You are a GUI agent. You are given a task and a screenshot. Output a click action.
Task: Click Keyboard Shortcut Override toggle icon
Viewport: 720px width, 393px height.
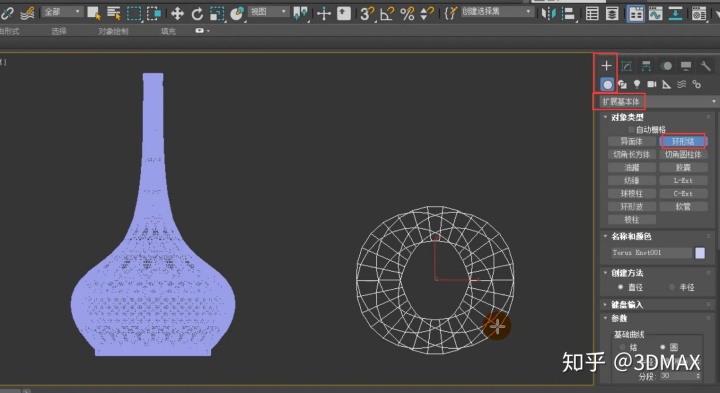[x=343, y=13]
